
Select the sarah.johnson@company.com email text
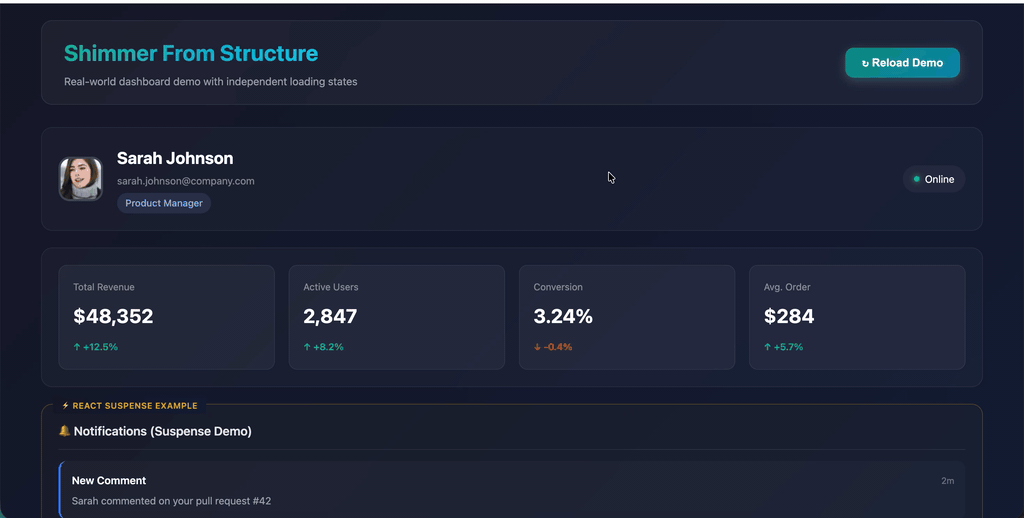coord(185,181)
